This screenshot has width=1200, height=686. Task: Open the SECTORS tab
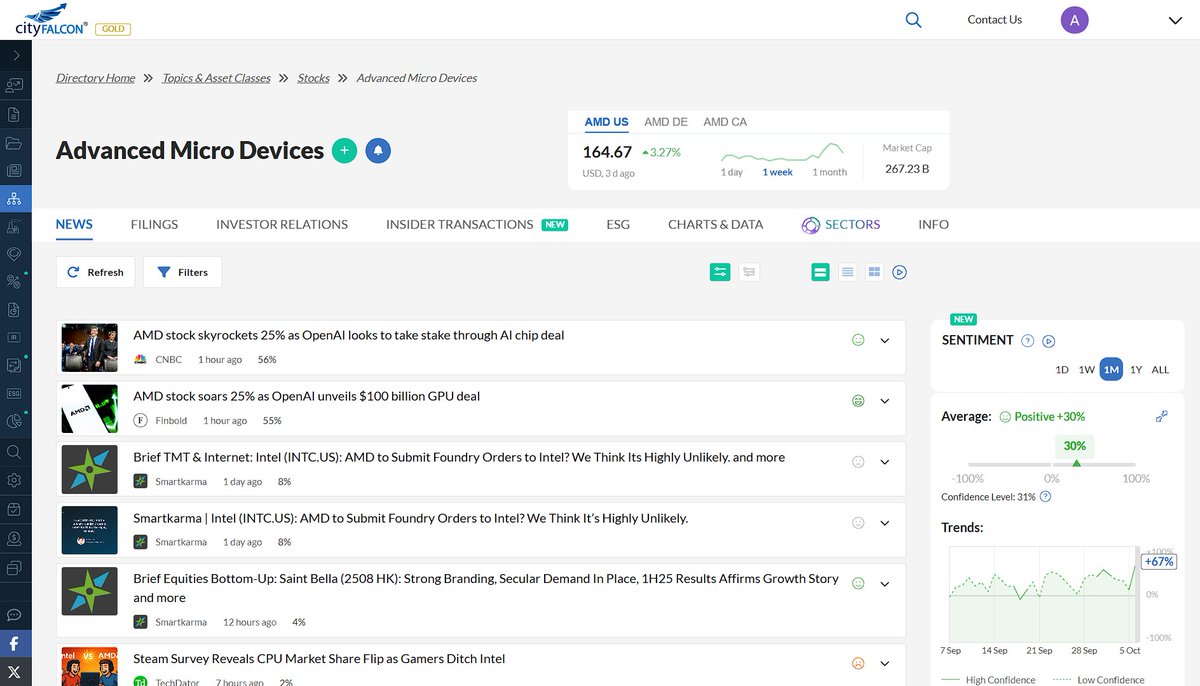841,225
